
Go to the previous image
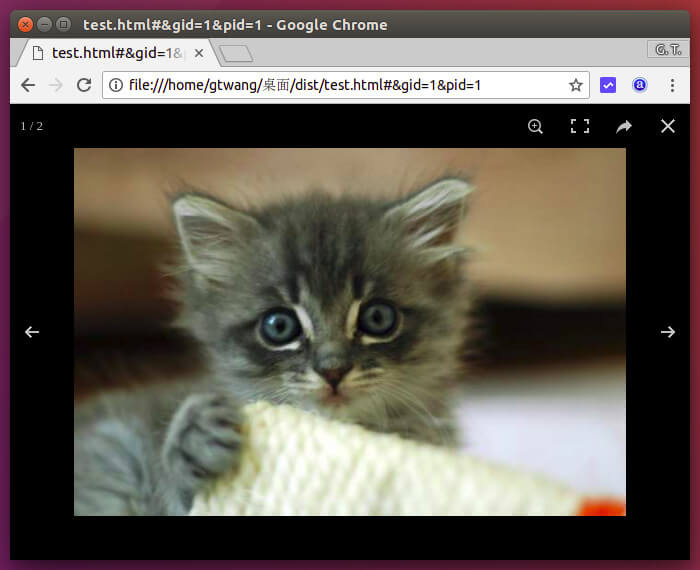click(x=32, y=332)
